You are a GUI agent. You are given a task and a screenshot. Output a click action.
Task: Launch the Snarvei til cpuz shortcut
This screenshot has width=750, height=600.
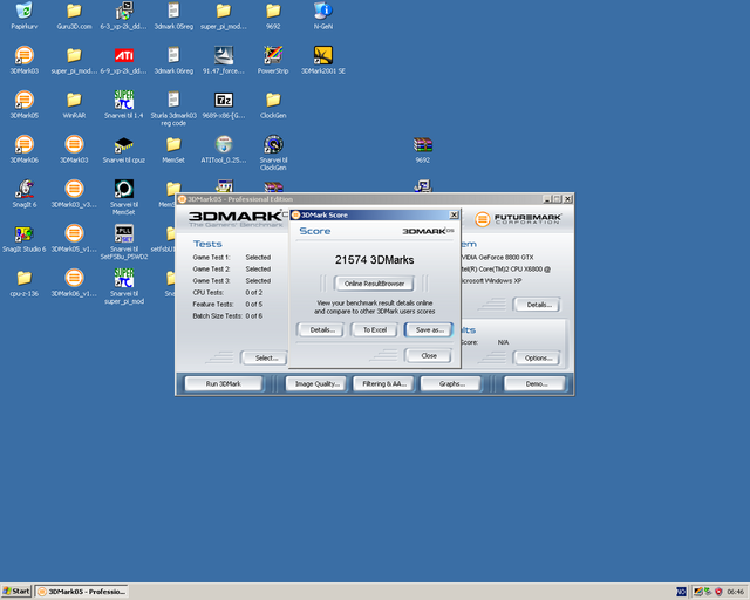pyautogui.click(x=124, y=150)
